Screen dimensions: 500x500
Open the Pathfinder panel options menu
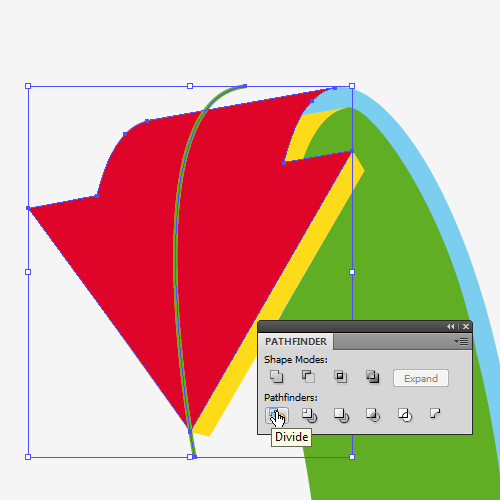point(461,342)
